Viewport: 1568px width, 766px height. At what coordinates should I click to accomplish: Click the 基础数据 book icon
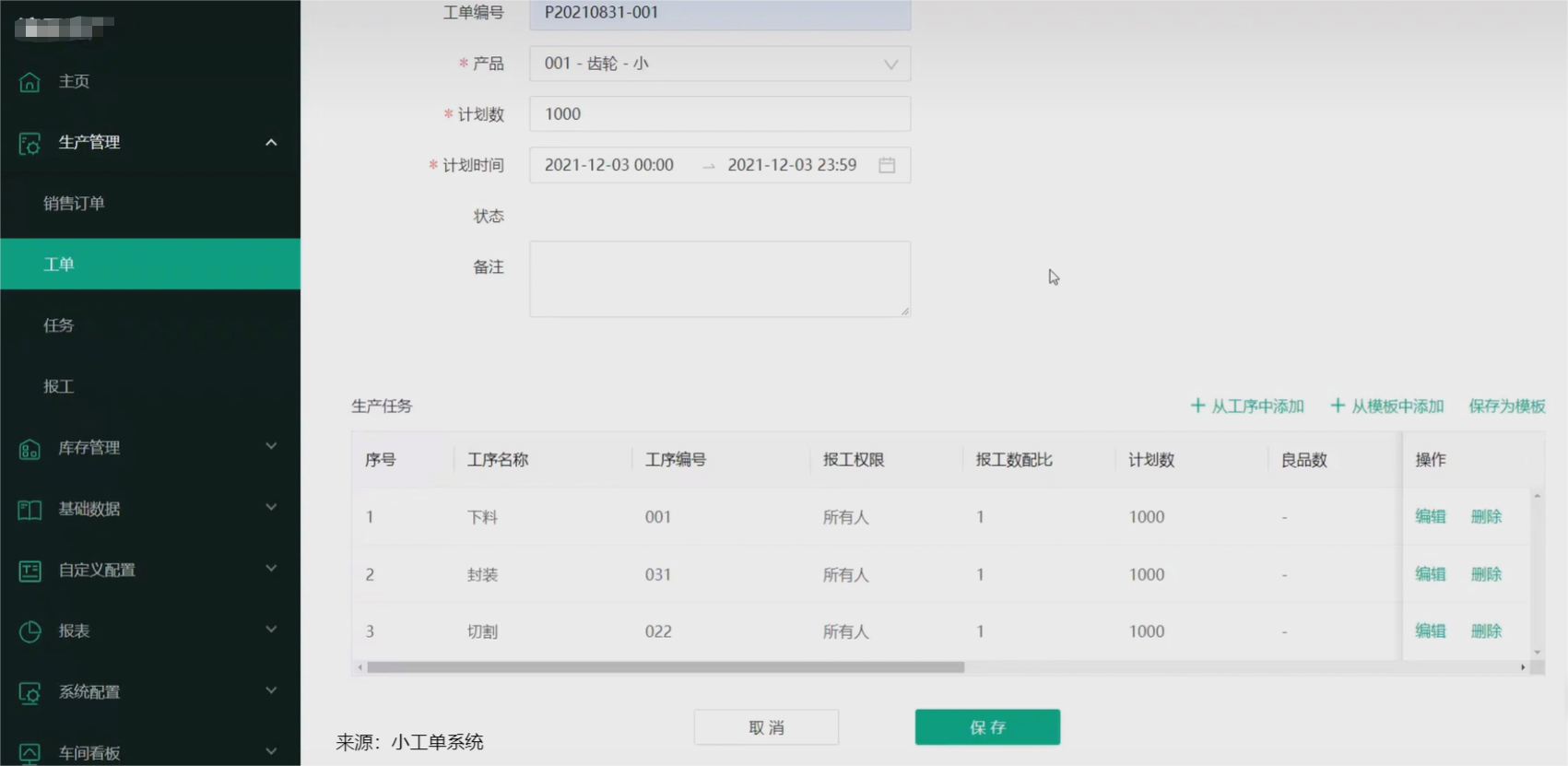coord(29,510)
